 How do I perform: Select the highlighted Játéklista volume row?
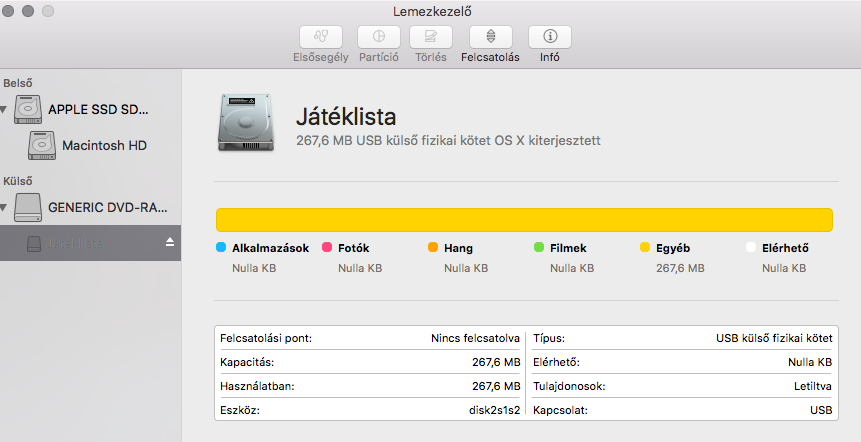point(88,243)
